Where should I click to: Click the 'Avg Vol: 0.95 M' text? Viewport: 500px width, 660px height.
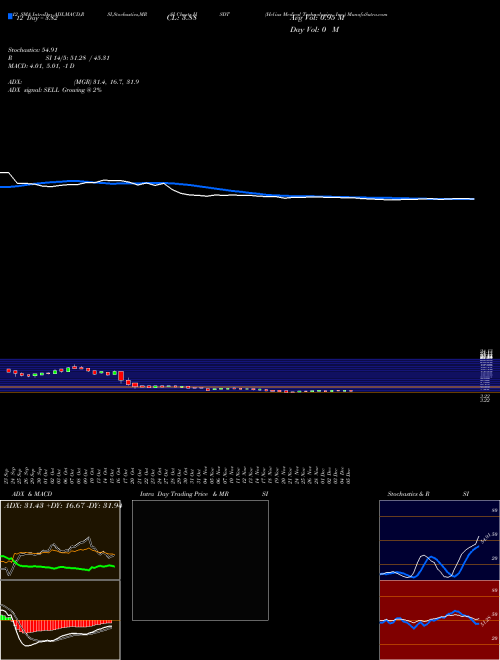point(317,18)
